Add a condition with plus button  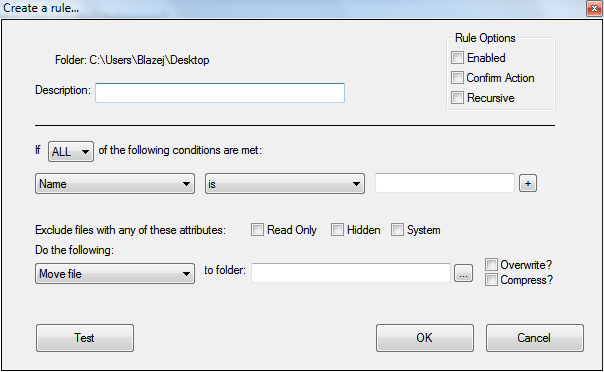click(528, 183)
